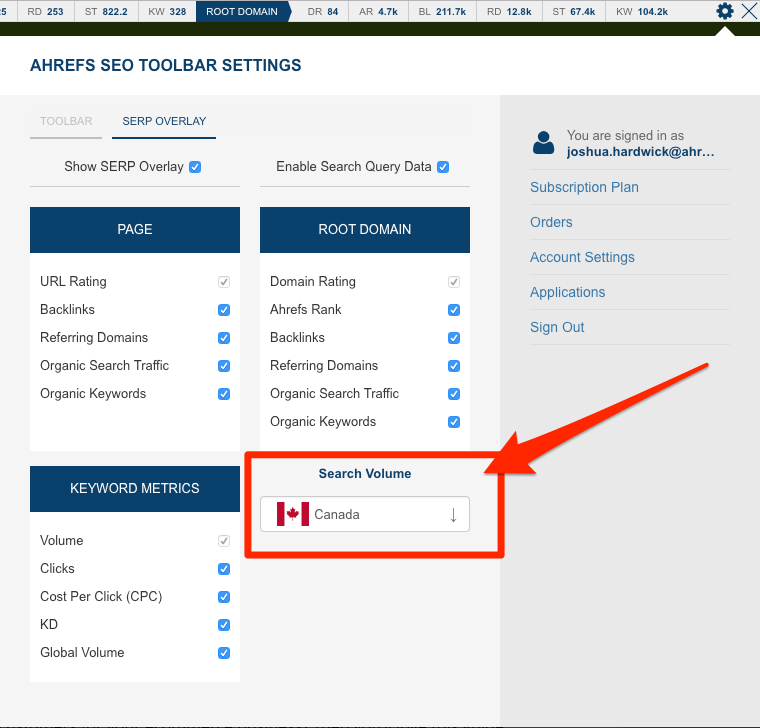
Task: Click the ROOT DOMAIN label in toolbar
Action: click(x=242, y=11)
